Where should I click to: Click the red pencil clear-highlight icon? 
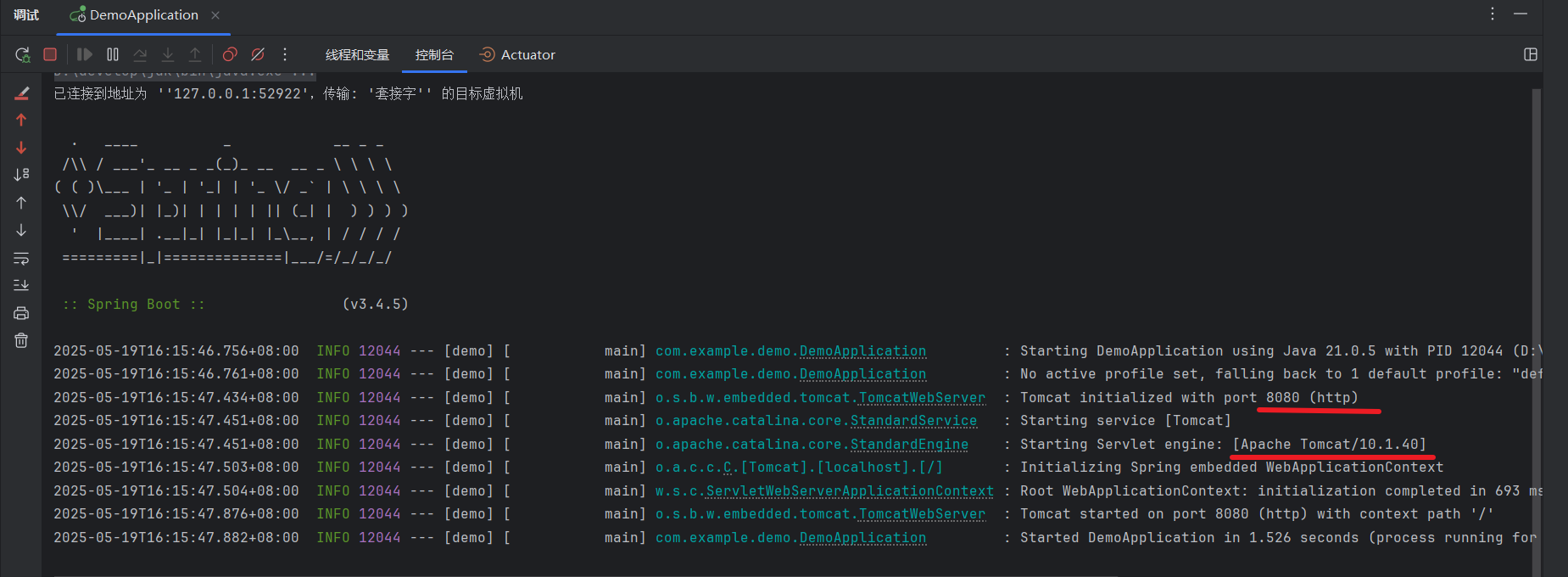pyautogui.click(x=22, y=93)
